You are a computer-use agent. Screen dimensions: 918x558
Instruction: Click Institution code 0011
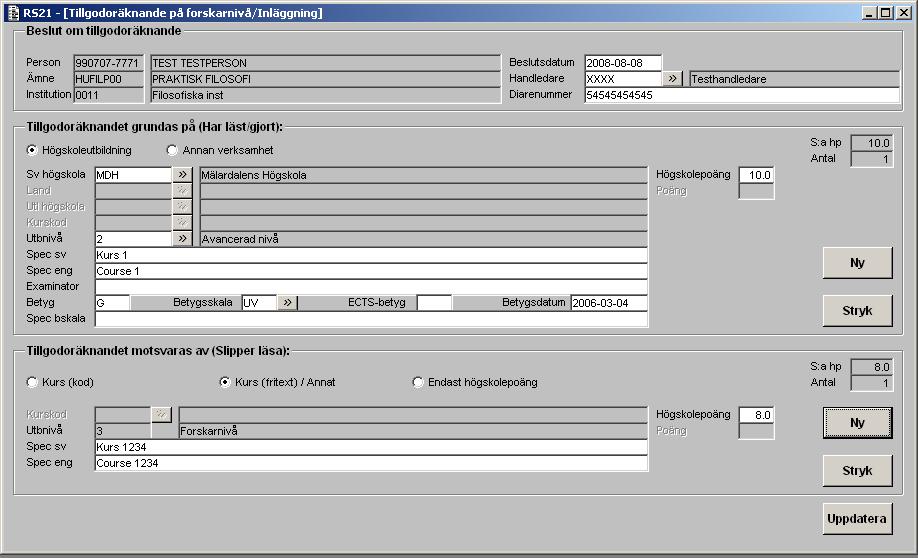pos(109,95)
